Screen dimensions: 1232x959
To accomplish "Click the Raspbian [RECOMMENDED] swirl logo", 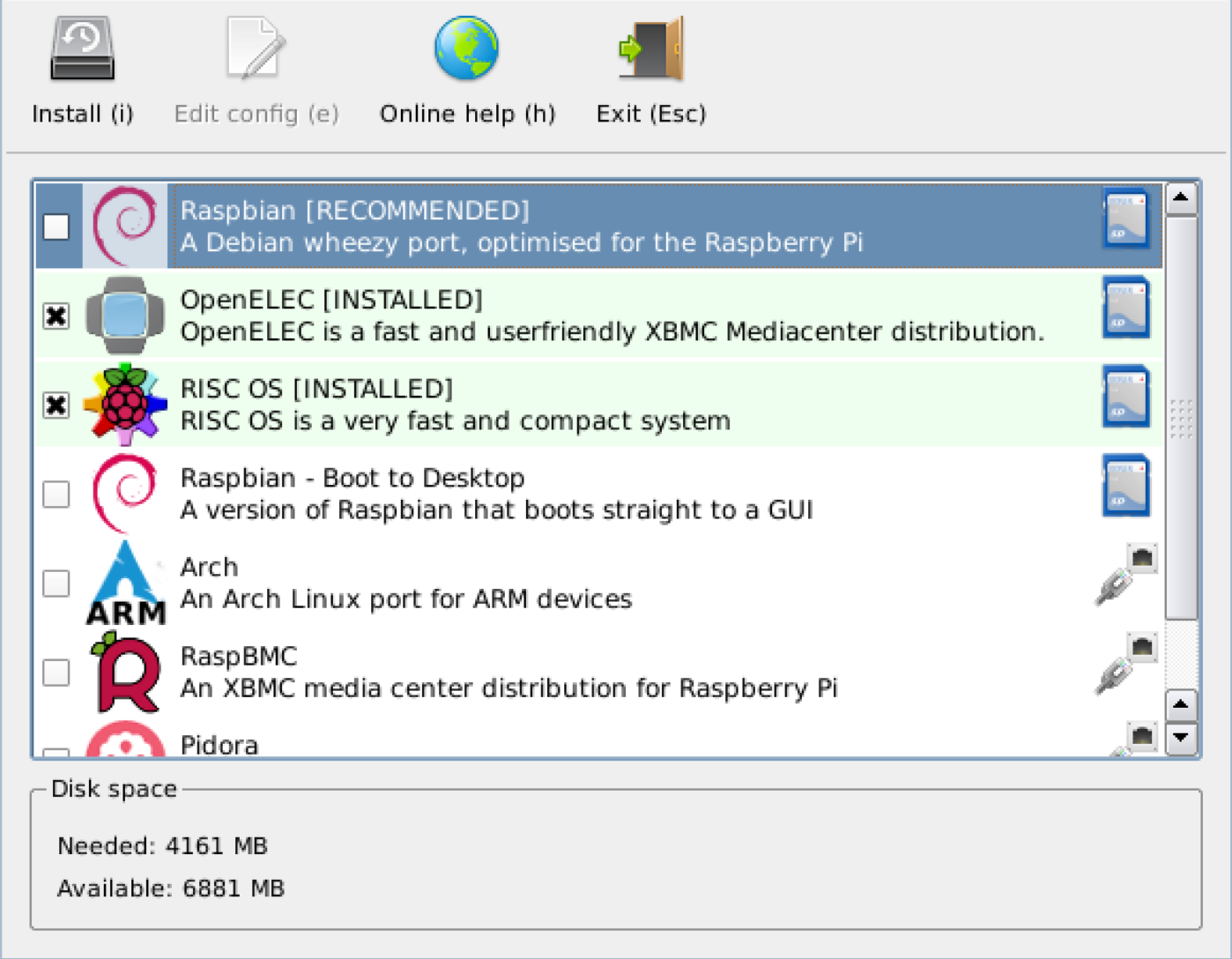I will click(125, 226).
